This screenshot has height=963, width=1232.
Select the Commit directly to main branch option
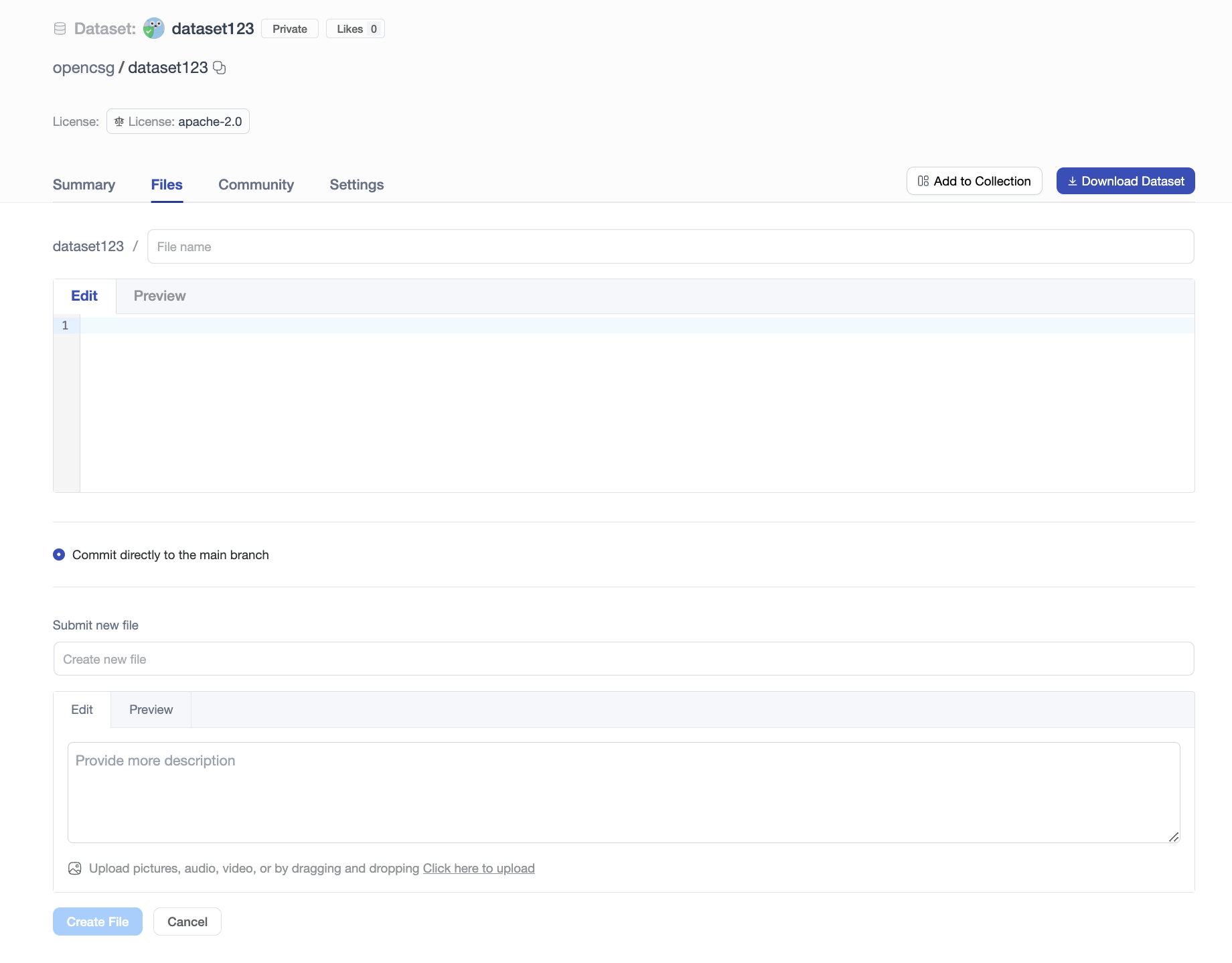click(58, 554)
